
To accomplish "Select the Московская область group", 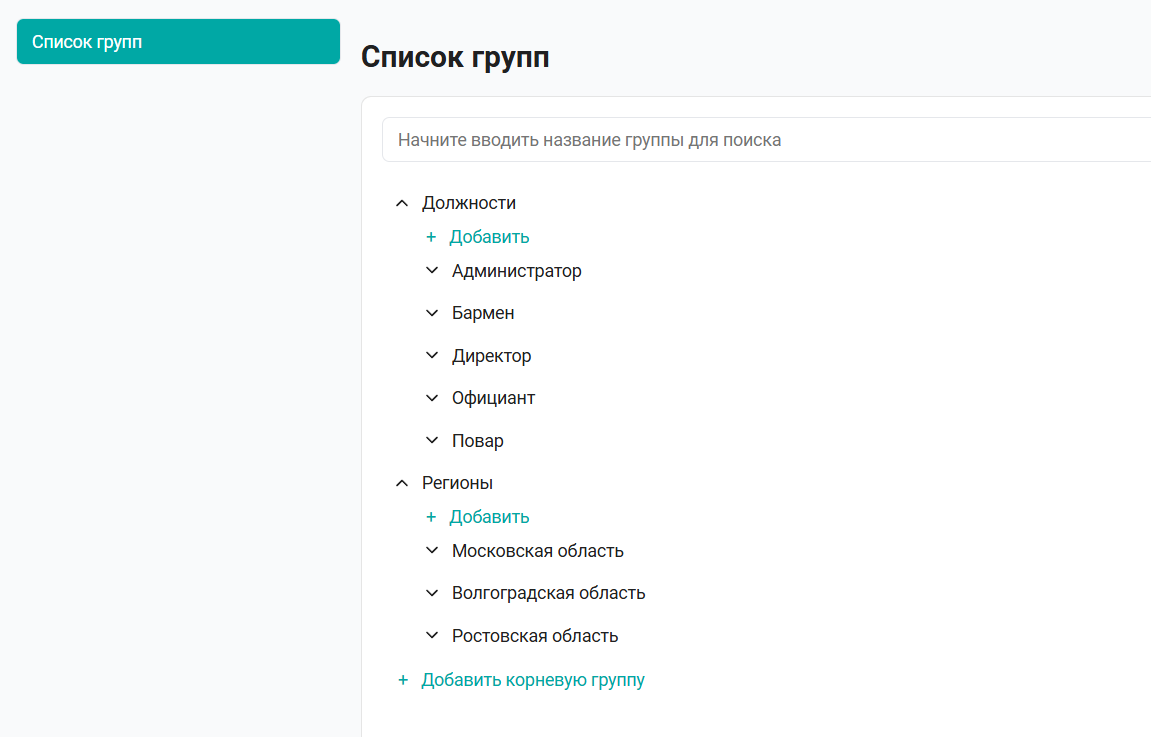I will 538,551.
